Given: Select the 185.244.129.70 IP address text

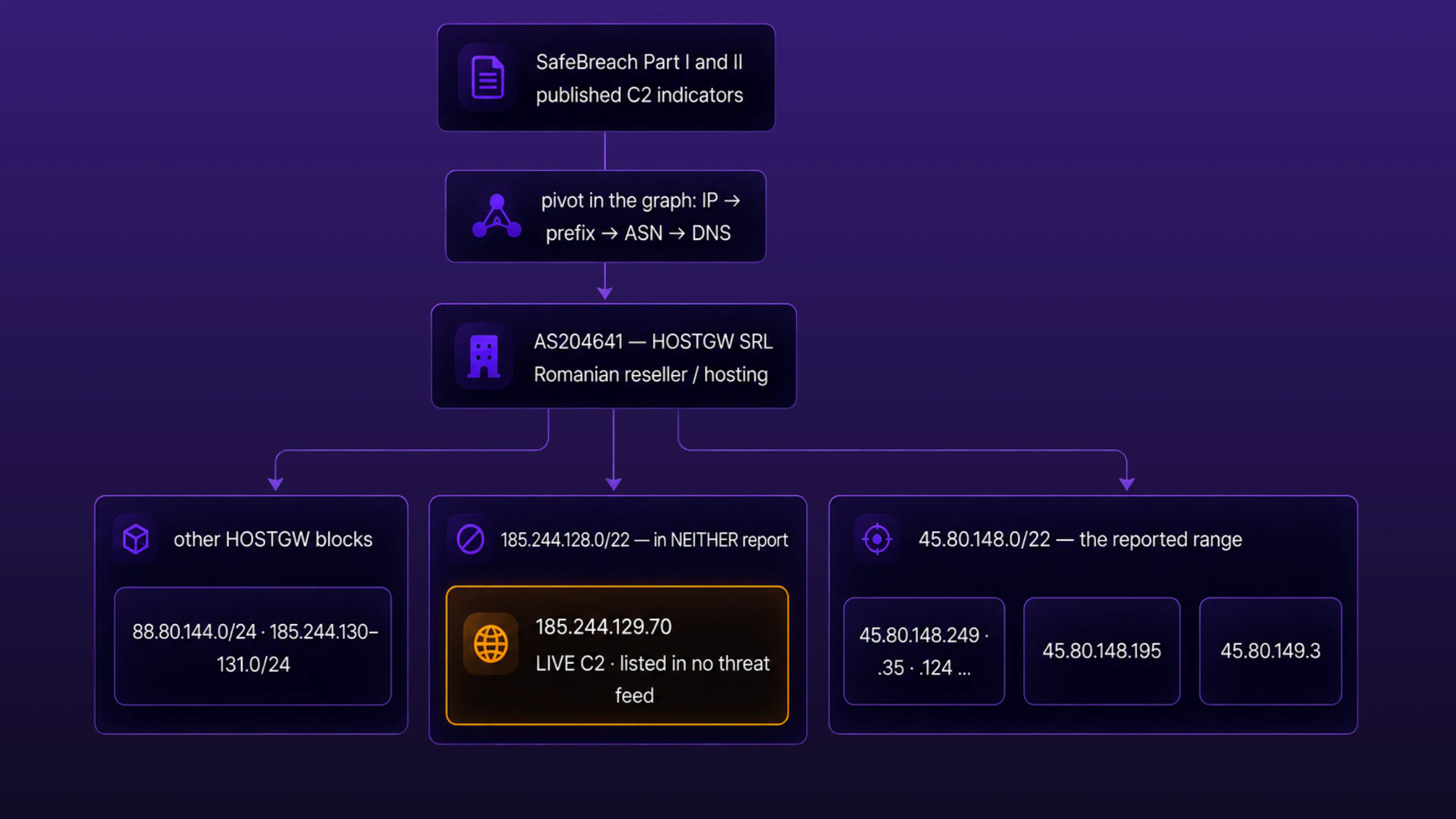Looking at the screenshot, I should 603,626.
